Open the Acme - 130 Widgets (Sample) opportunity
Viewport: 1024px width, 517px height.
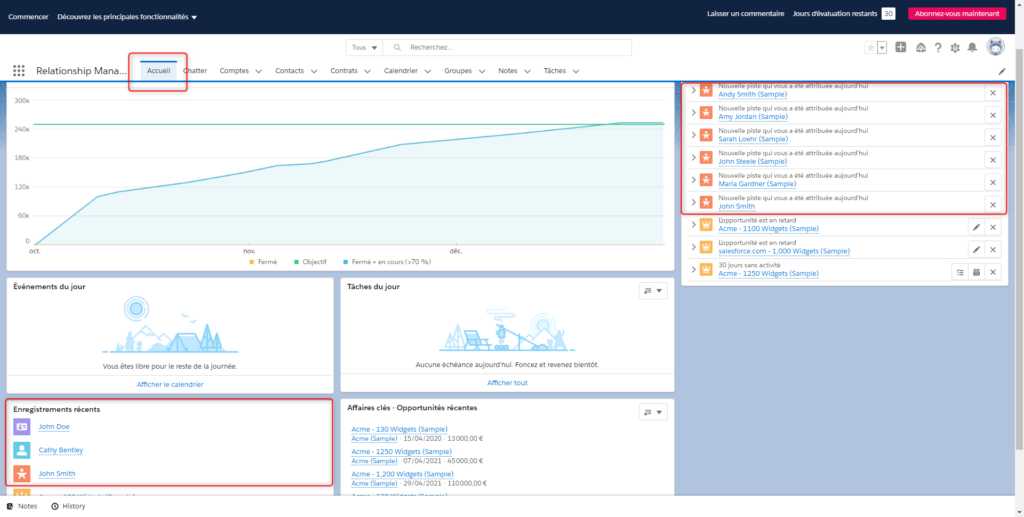399,429
